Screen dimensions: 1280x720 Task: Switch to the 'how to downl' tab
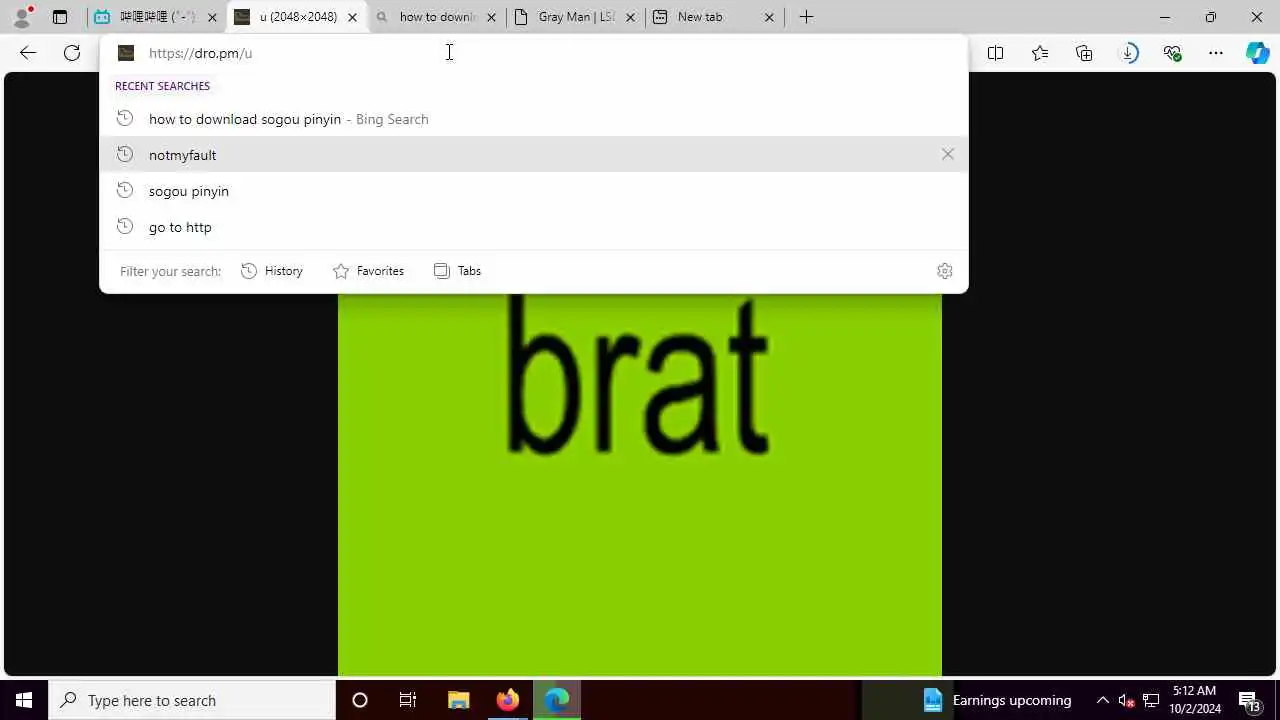[x=435, y=17]
